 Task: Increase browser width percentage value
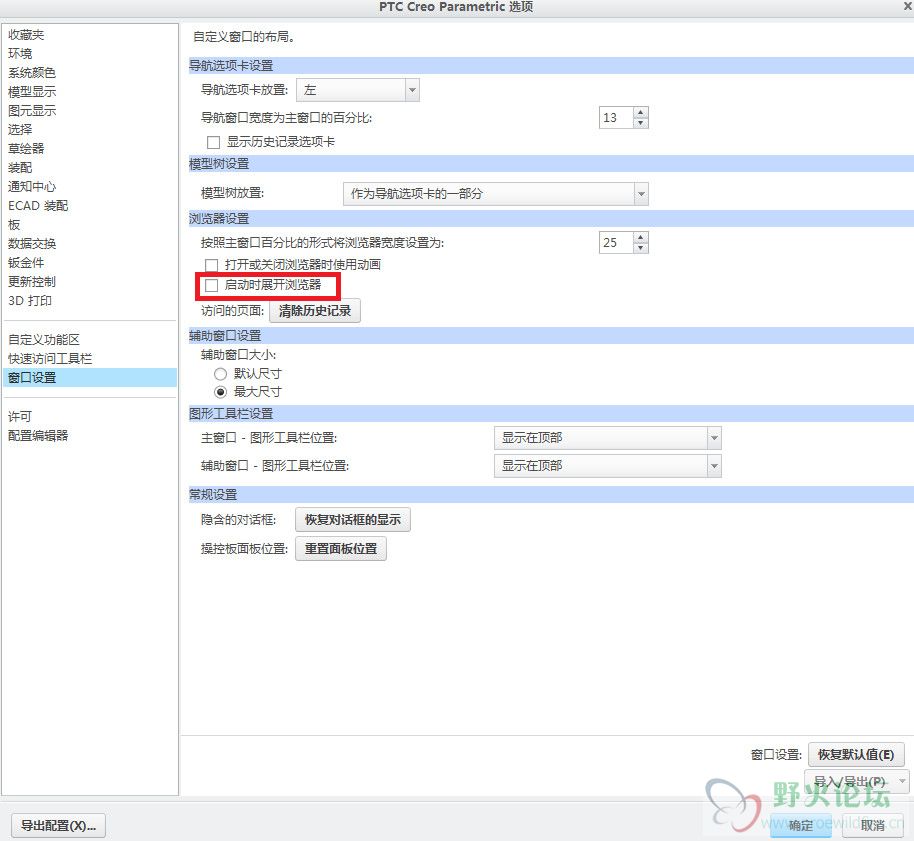(x=641, y=237)
